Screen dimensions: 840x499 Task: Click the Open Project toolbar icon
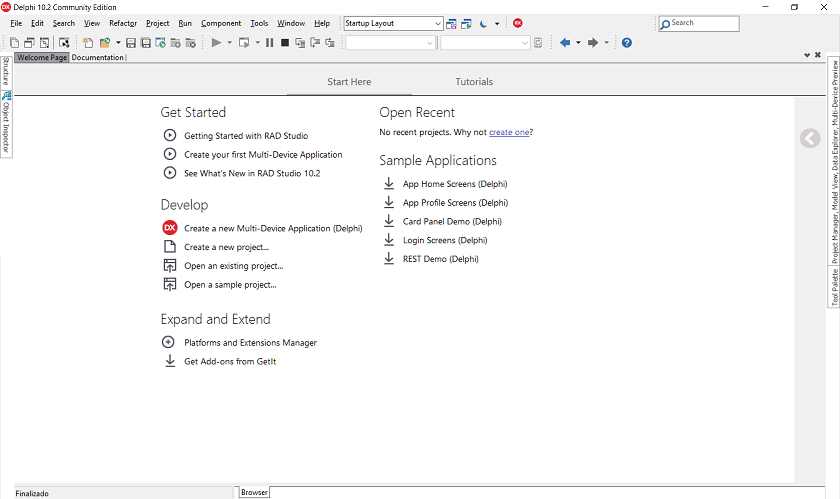click(161, 42)
